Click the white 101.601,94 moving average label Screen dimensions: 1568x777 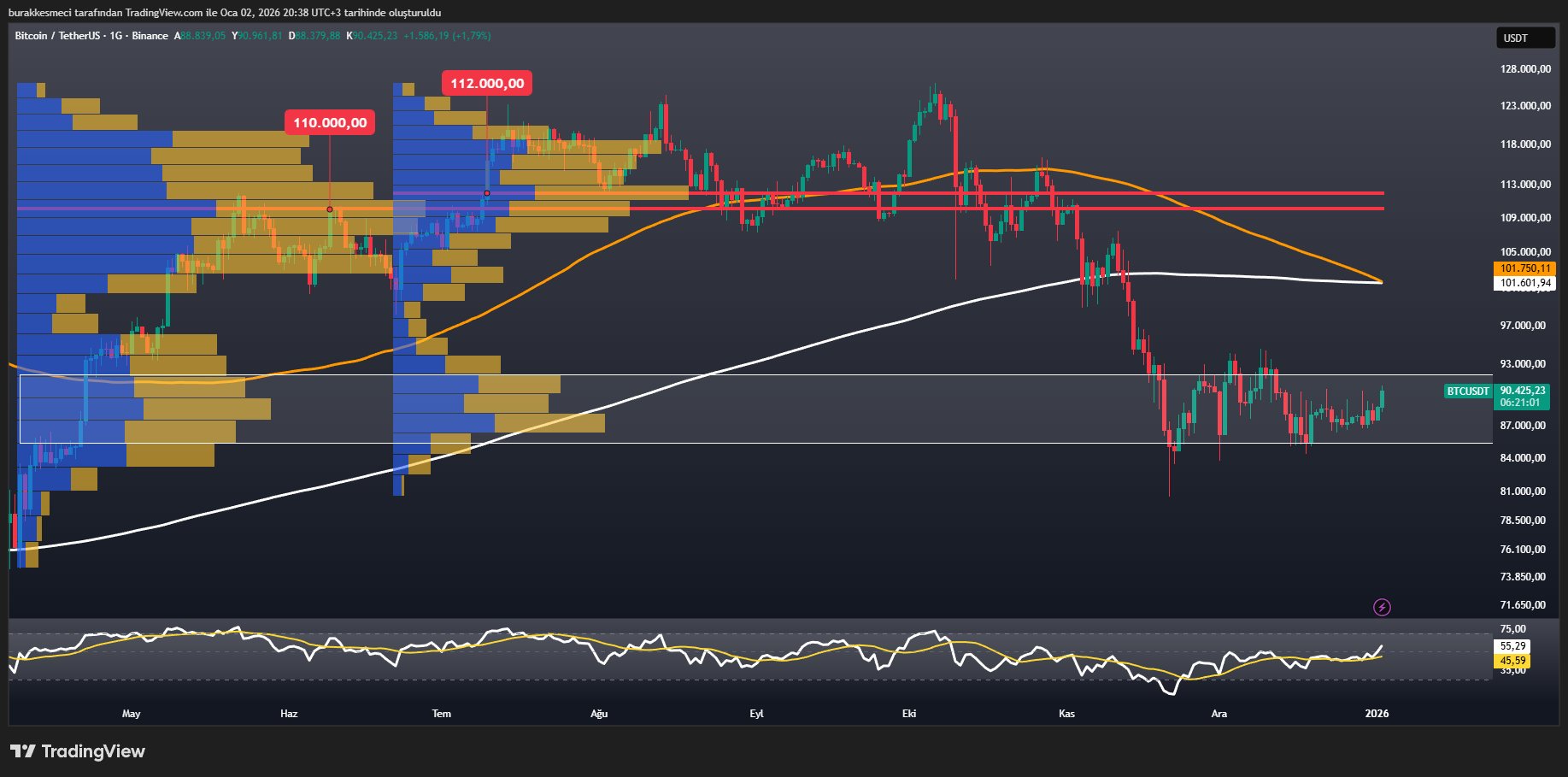tap(1524, 283)
